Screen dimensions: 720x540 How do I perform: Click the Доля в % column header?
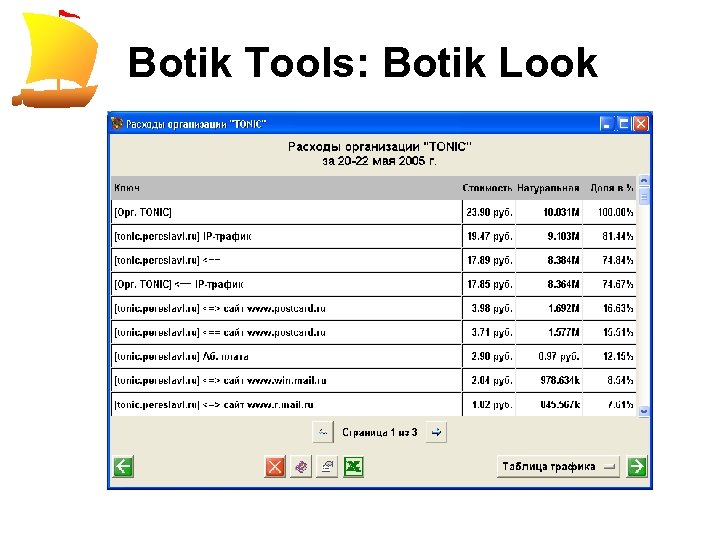point(612,188)
